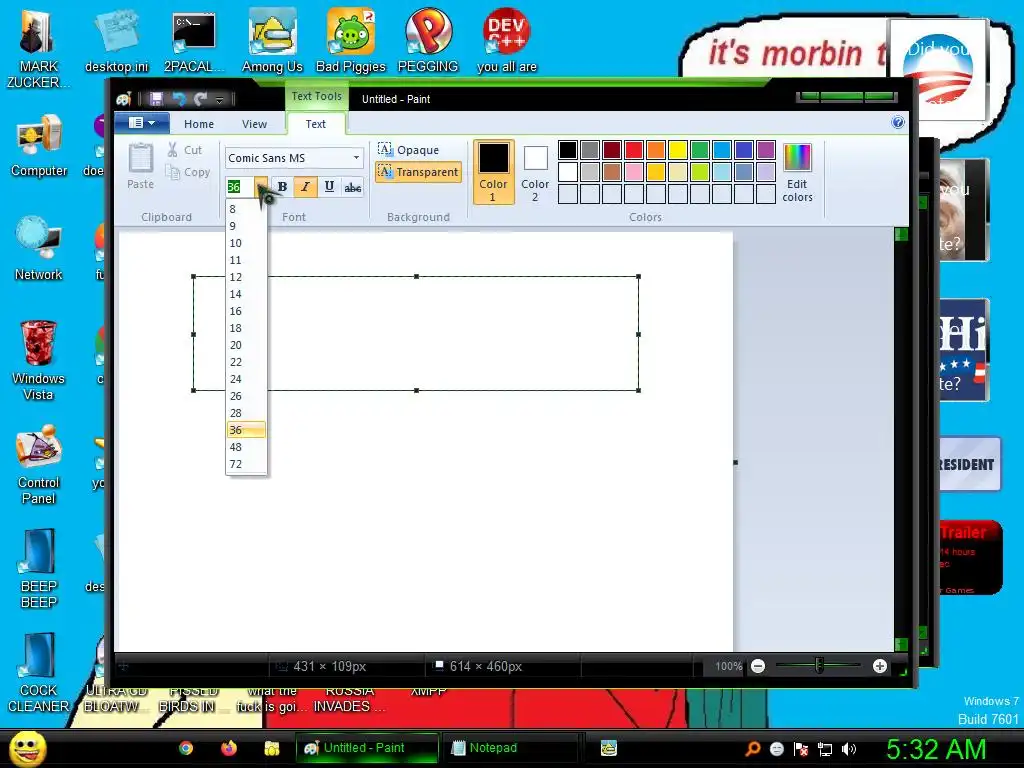Click the Untitled - Paint taskbar button
Viewport: 1024px width, 768px height.
(367, 748)
